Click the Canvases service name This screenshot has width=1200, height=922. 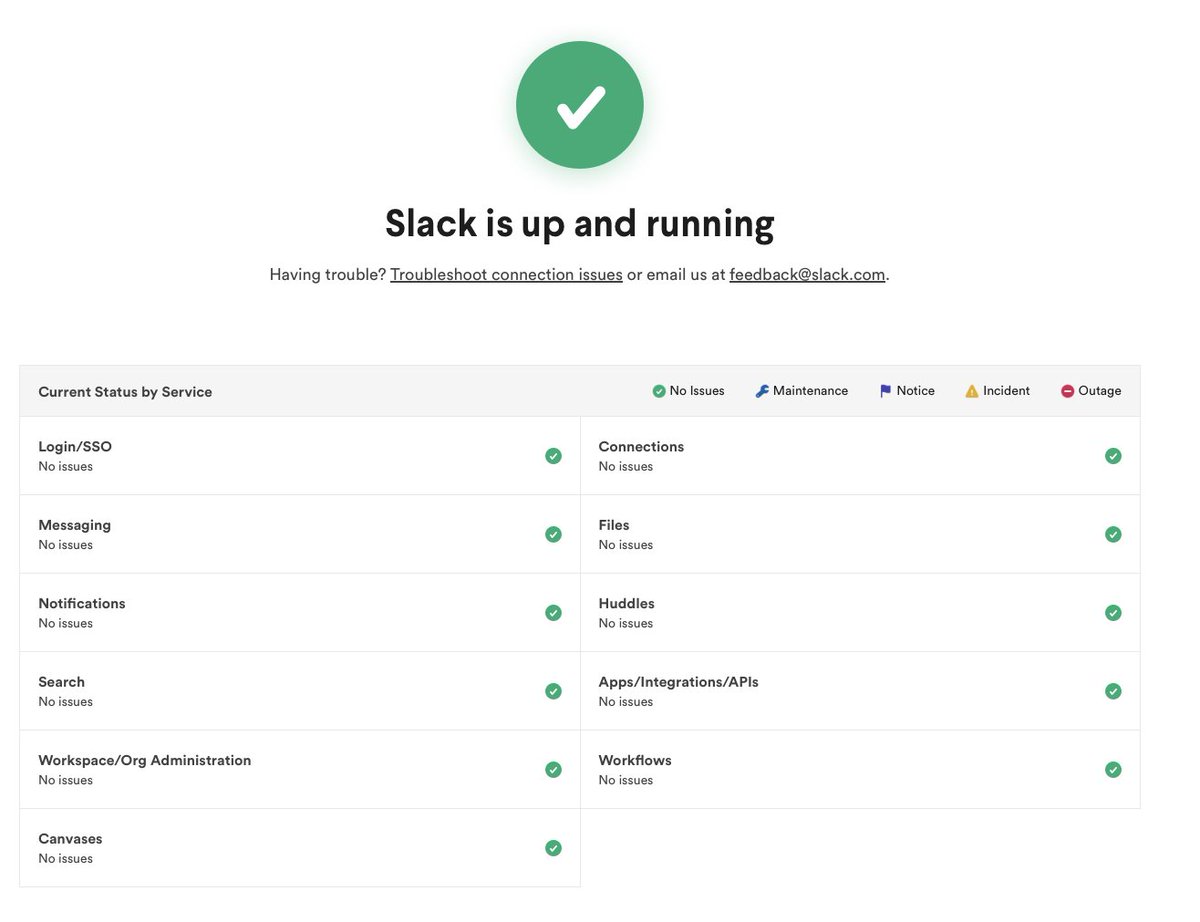(70, 839)
